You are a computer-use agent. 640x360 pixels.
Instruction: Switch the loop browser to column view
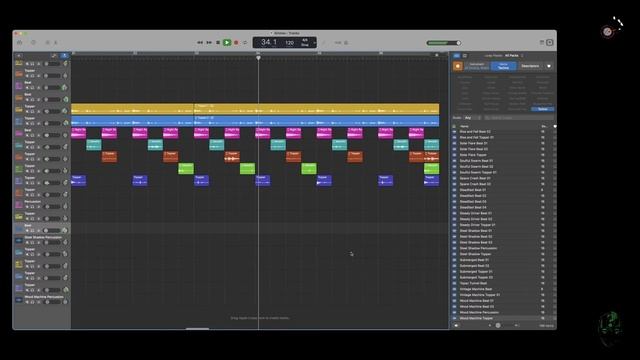point(464,56)
